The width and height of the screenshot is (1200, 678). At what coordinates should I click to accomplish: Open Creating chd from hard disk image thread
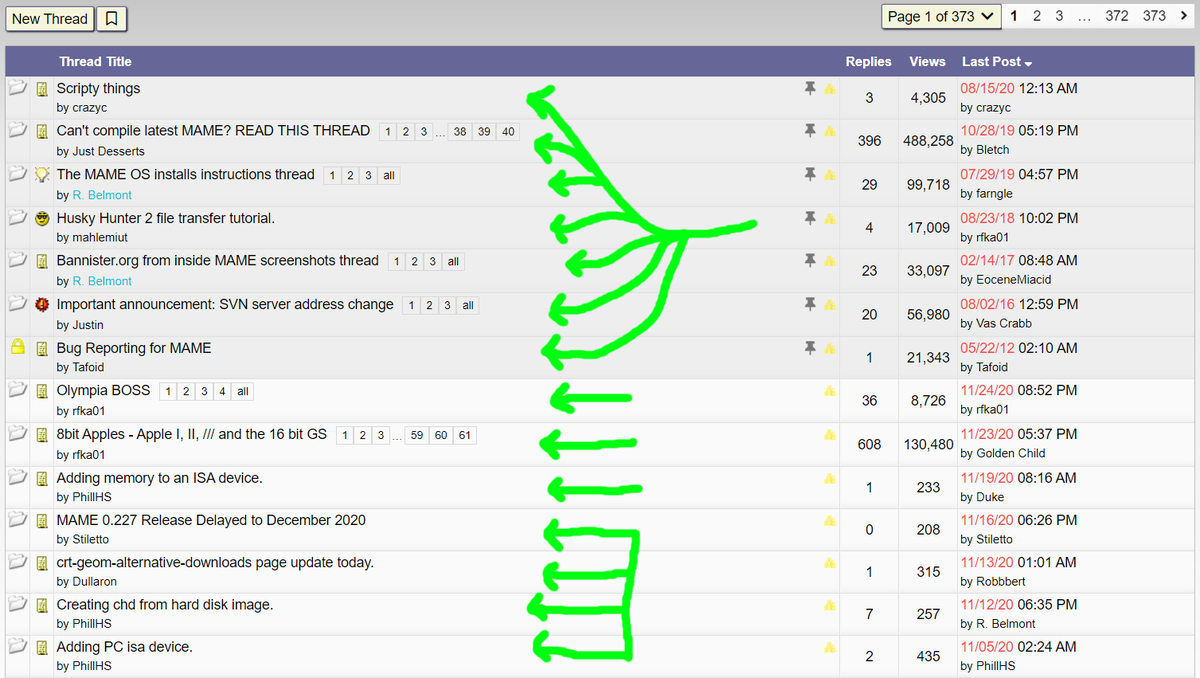click(x=165, y=605)
